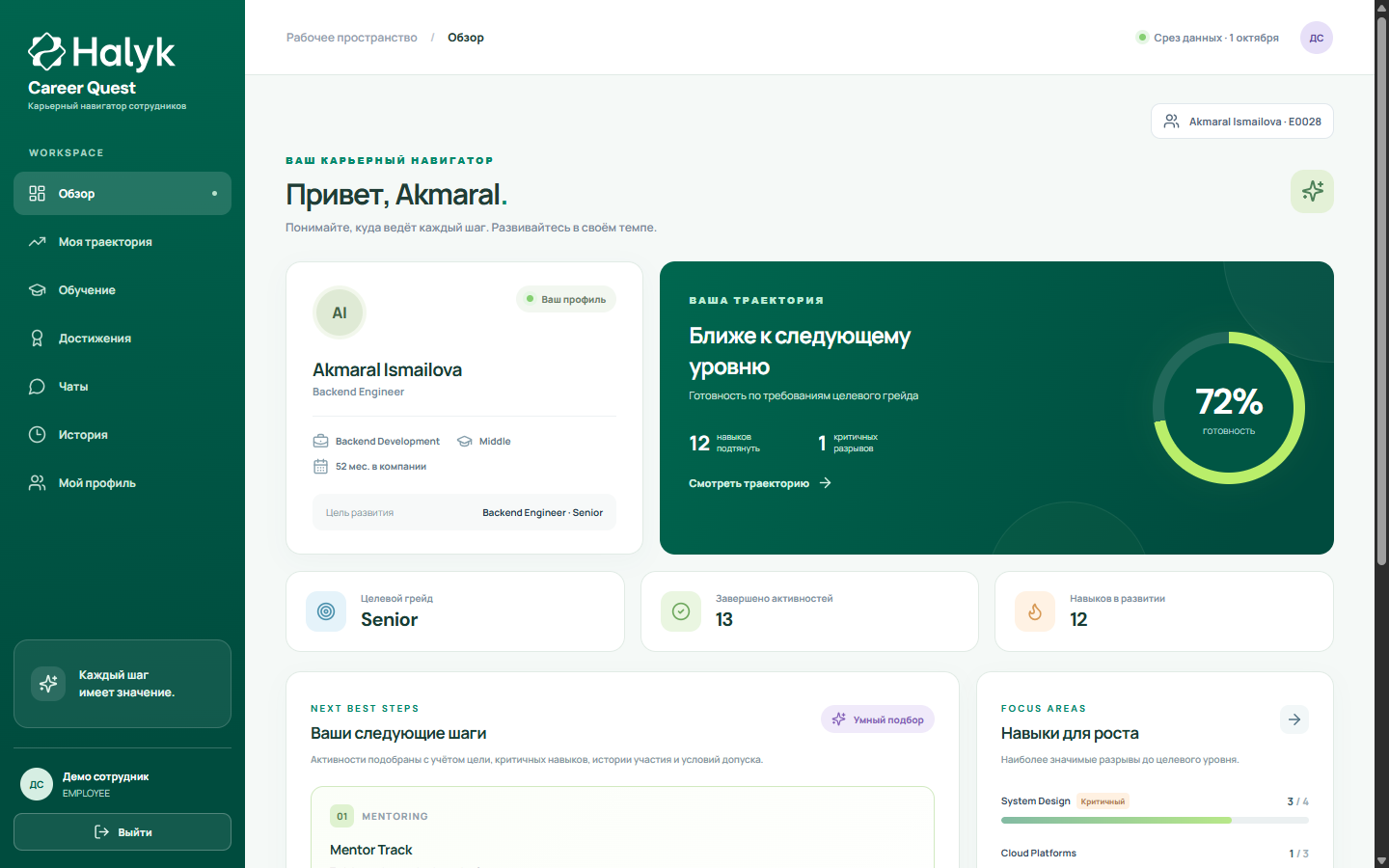Click the users icon in employee selector

[1171, 121]
